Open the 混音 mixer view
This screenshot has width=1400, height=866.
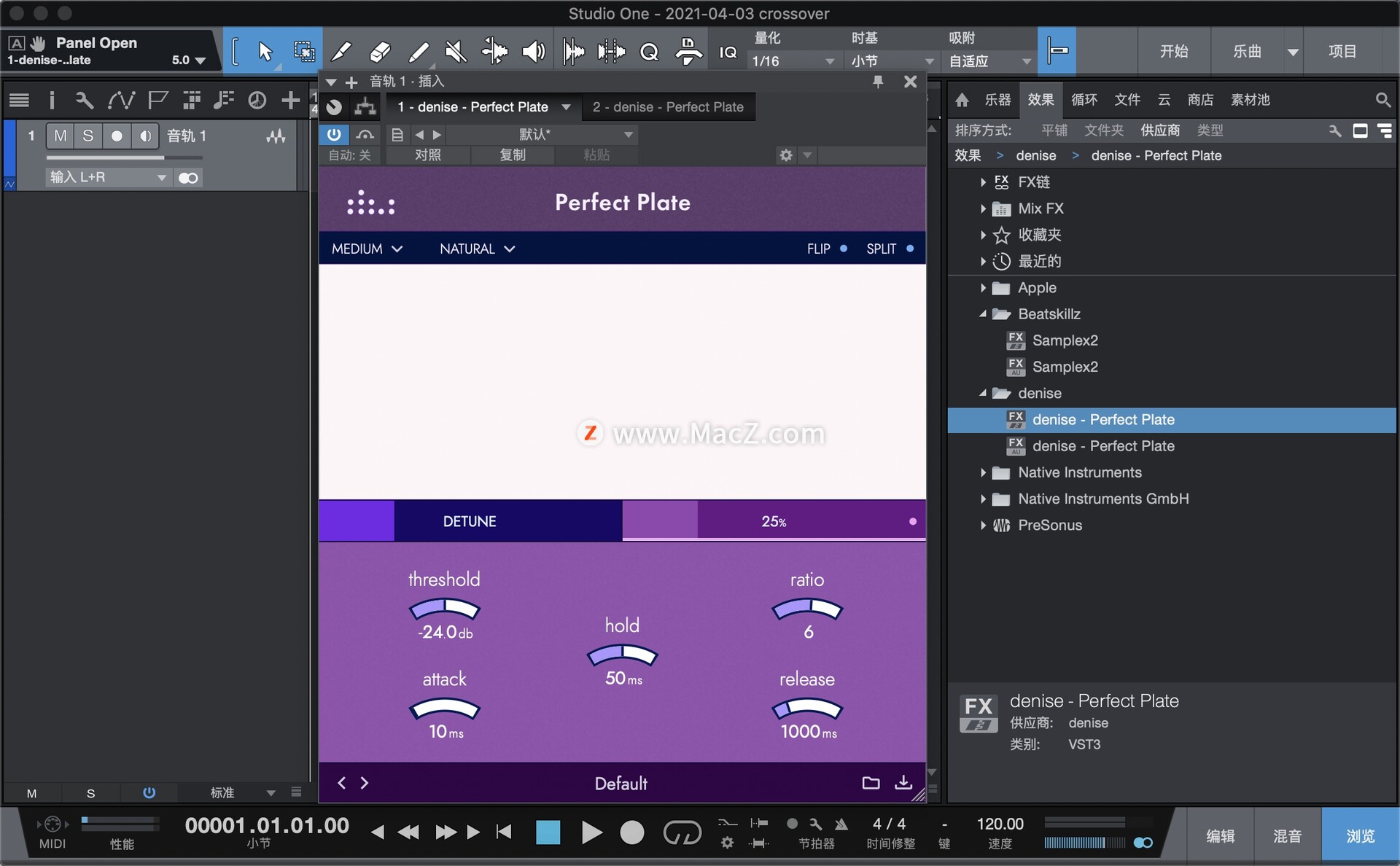pyautogui.click(x=1287, y=836)
